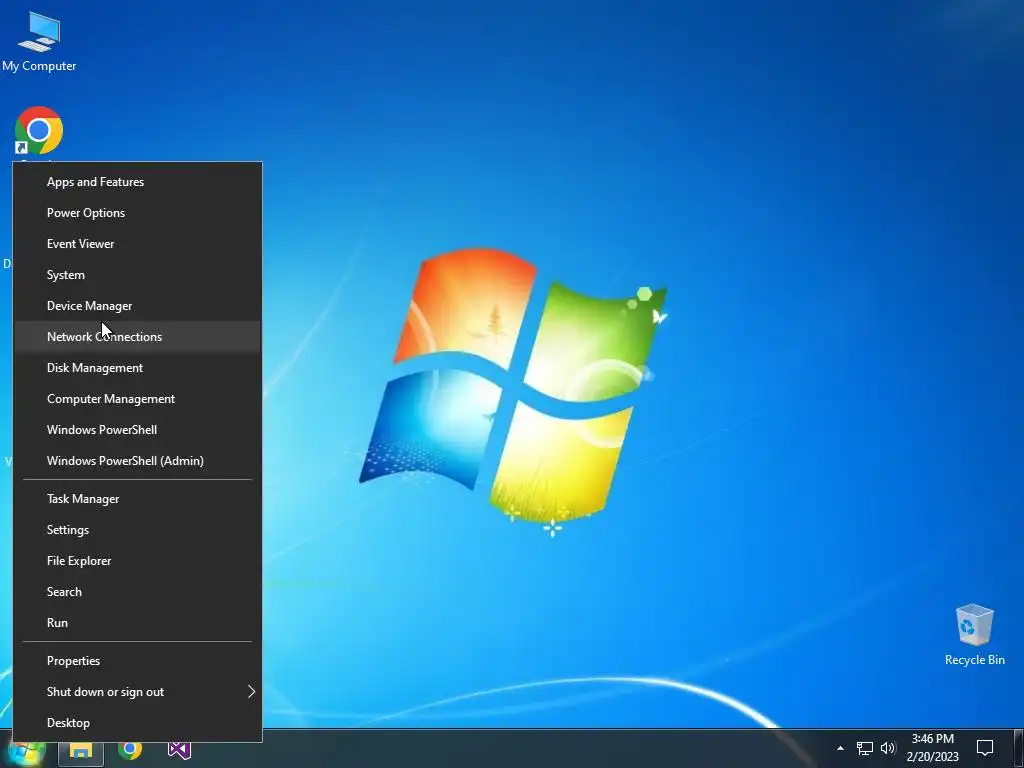
Task: Select Power Options in the context menu
Action: coord(138,213)
